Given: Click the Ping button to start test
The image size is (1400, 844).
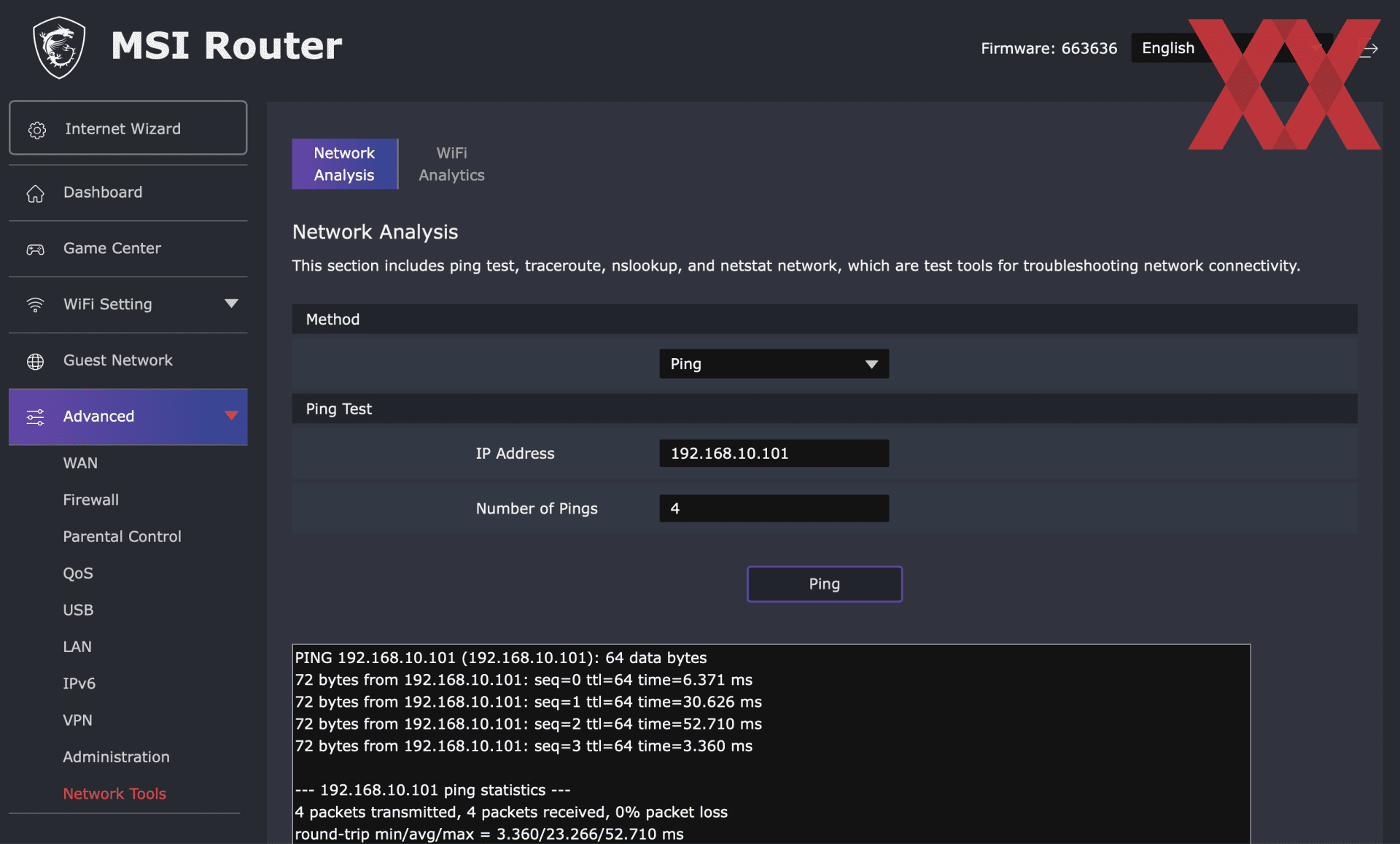Looking at the screenshot, I should click(825, 584).
